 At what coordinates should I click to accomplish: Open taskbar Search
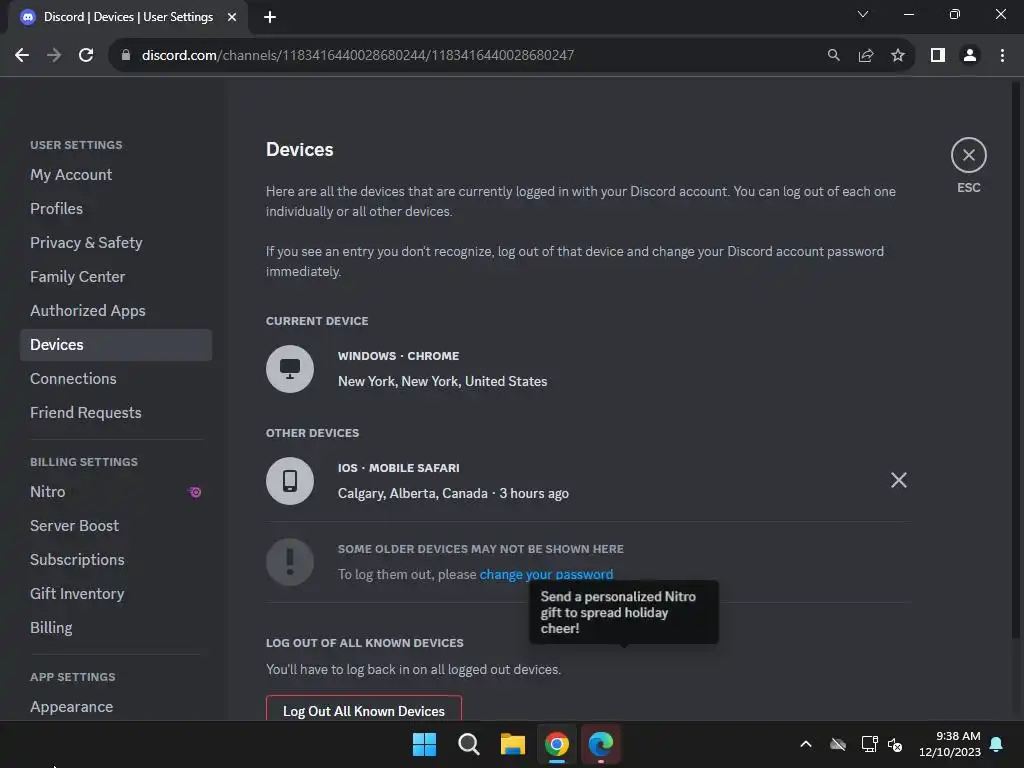pos(468,744)
